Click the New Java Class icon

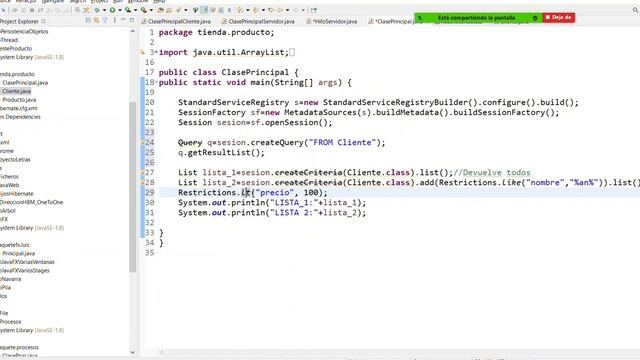pos(169,10)
